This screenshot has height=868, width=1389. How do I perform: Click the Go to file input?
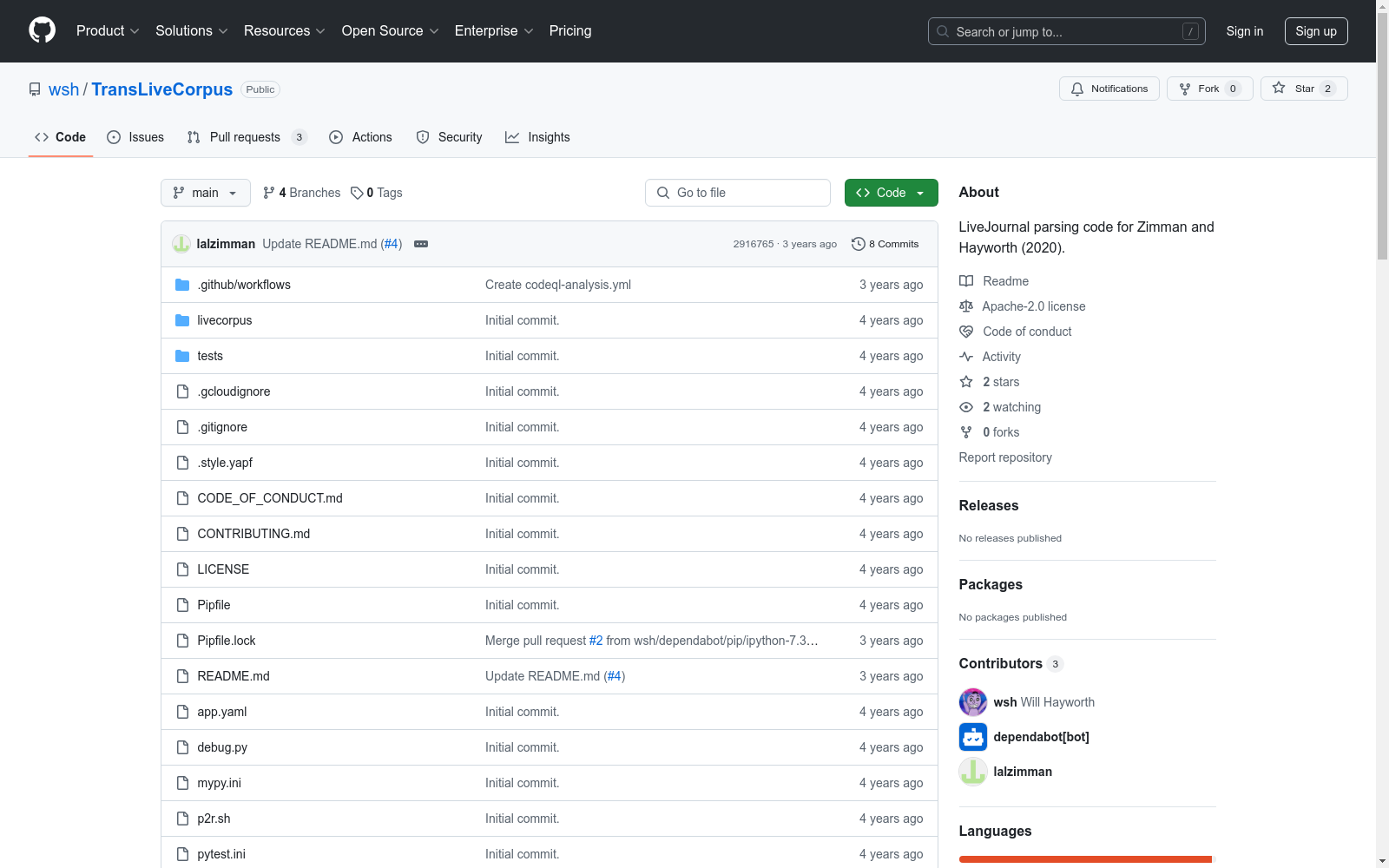[738, 193]
